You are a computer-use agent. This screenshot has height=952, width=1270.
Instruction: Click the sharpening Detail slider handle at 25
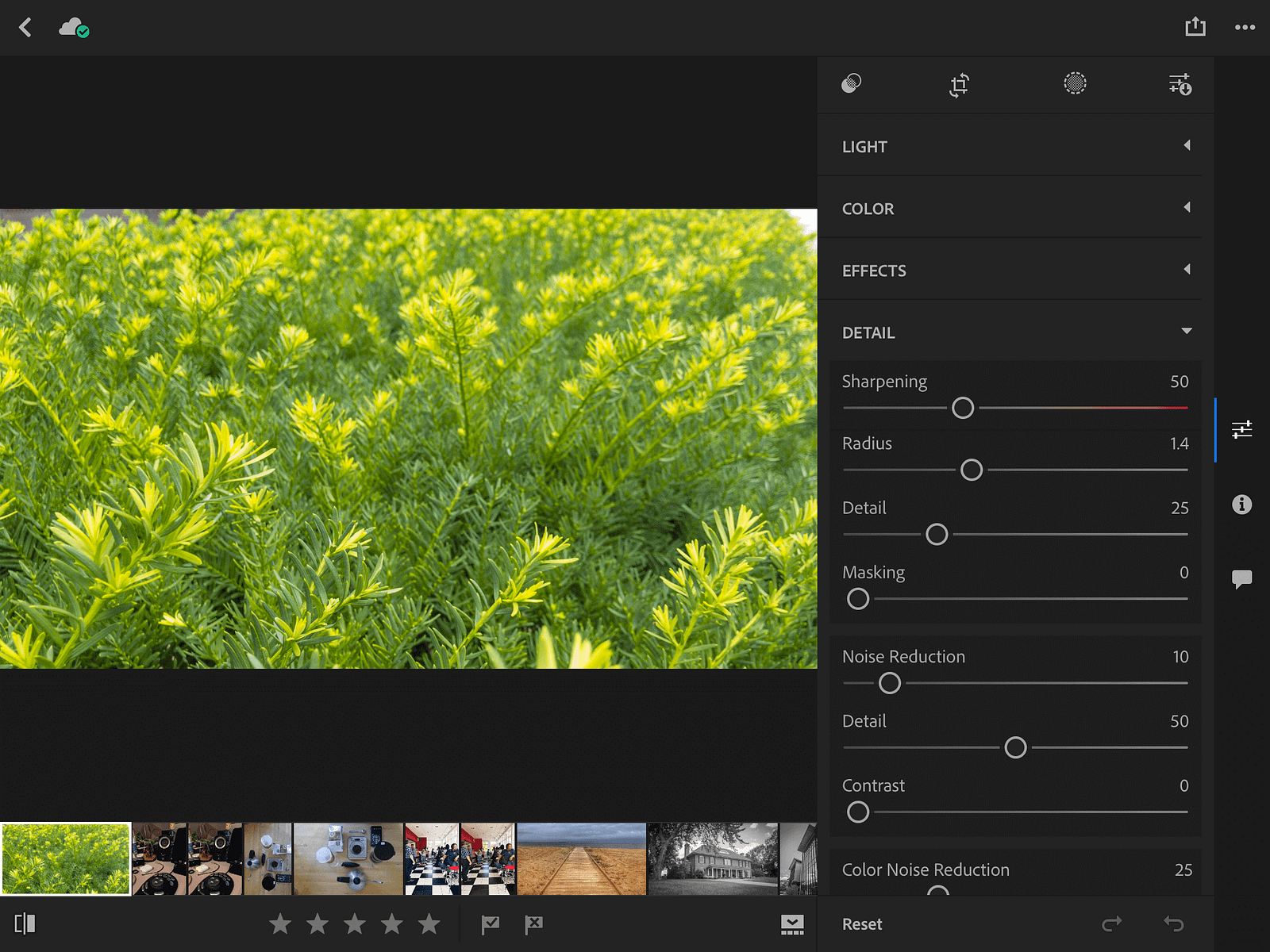937,535
